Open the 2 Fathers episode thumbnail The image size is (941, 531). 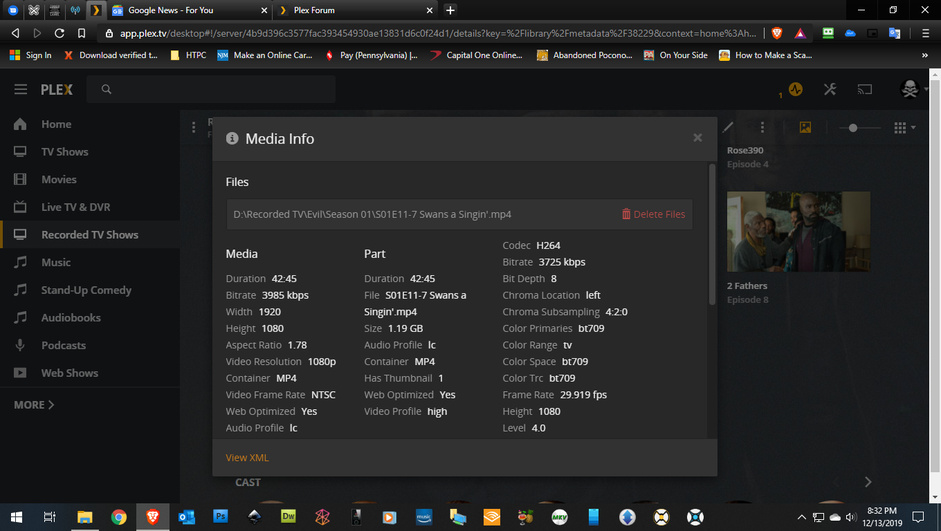coord(798,232)
